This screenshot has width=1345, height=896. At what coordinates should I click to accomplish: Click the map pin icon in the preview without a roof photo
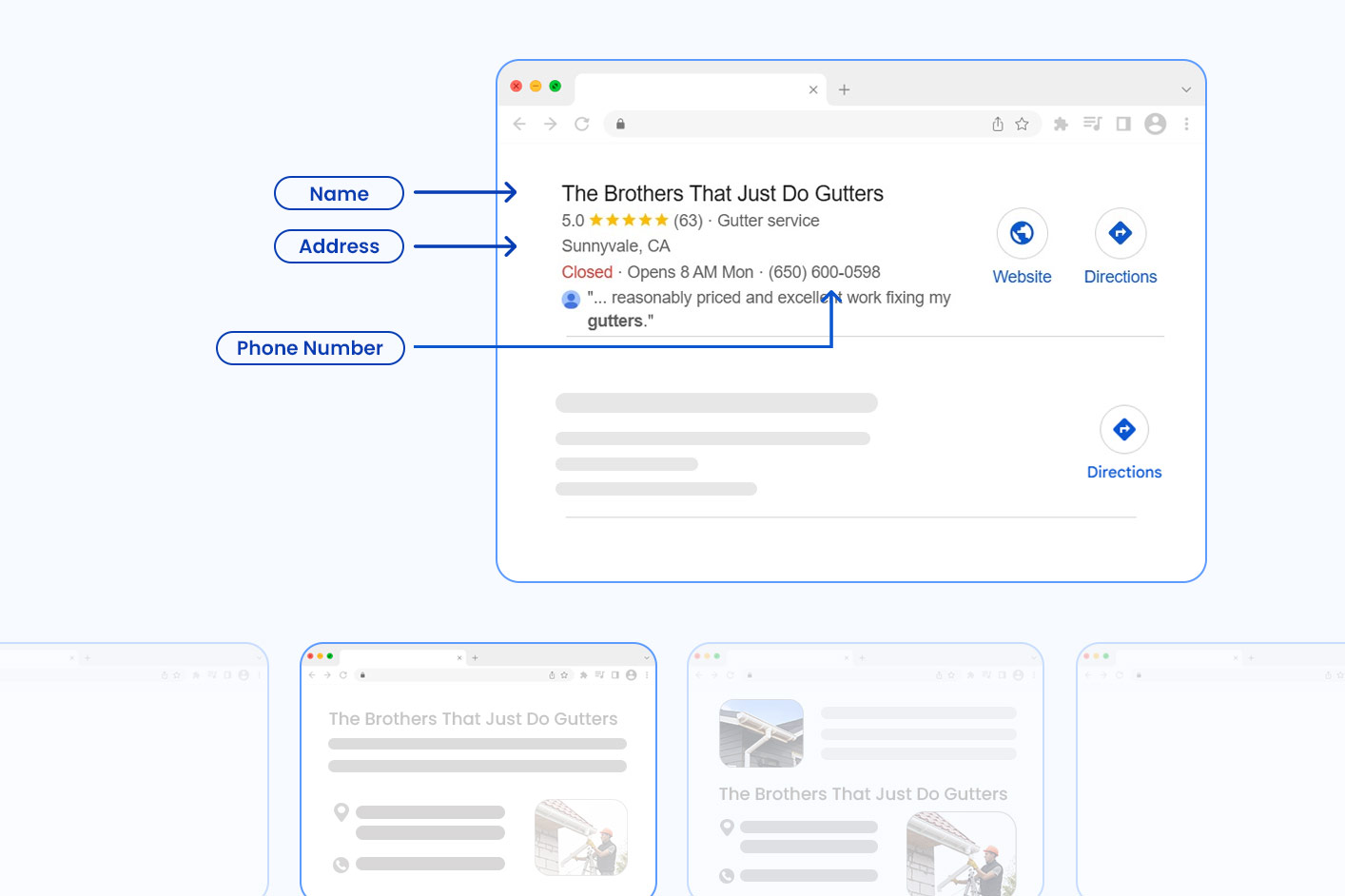(x=341, y=812)
